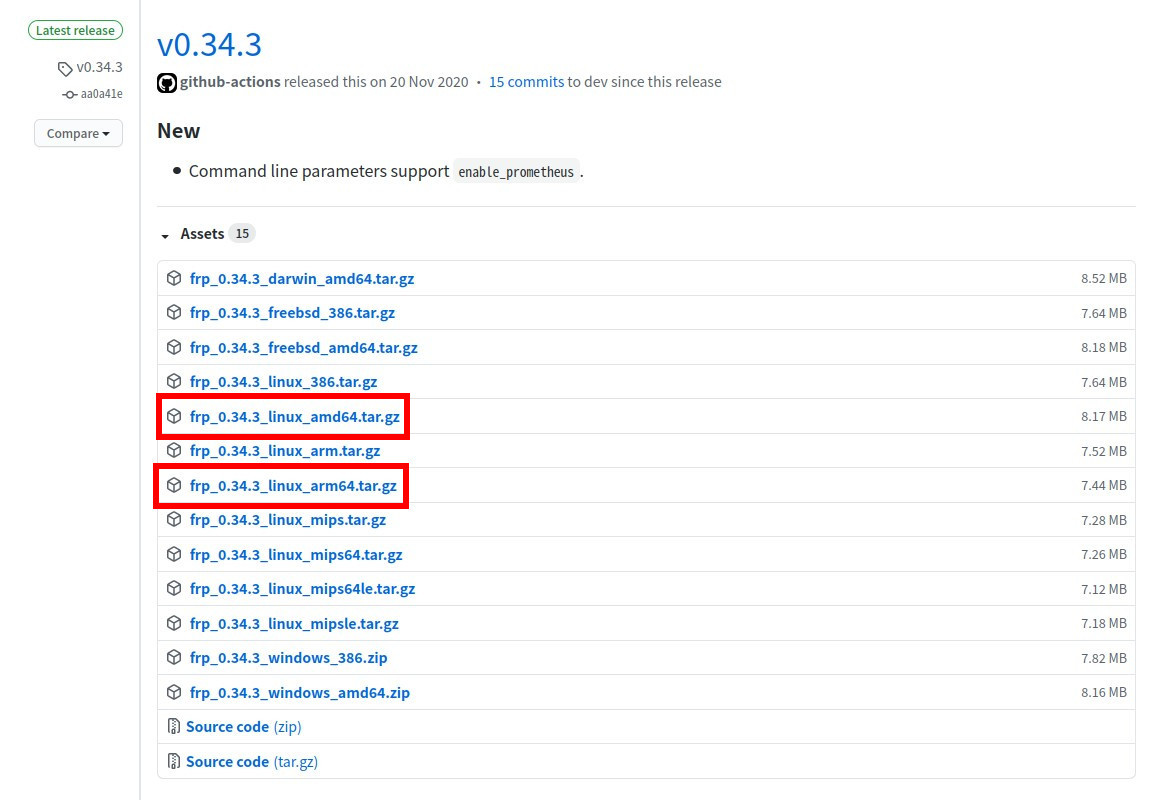Click the zip file icon beside Source code (zip)
Screen dimensions: 1169x800
pyautogui.click(x=174, y=726)
